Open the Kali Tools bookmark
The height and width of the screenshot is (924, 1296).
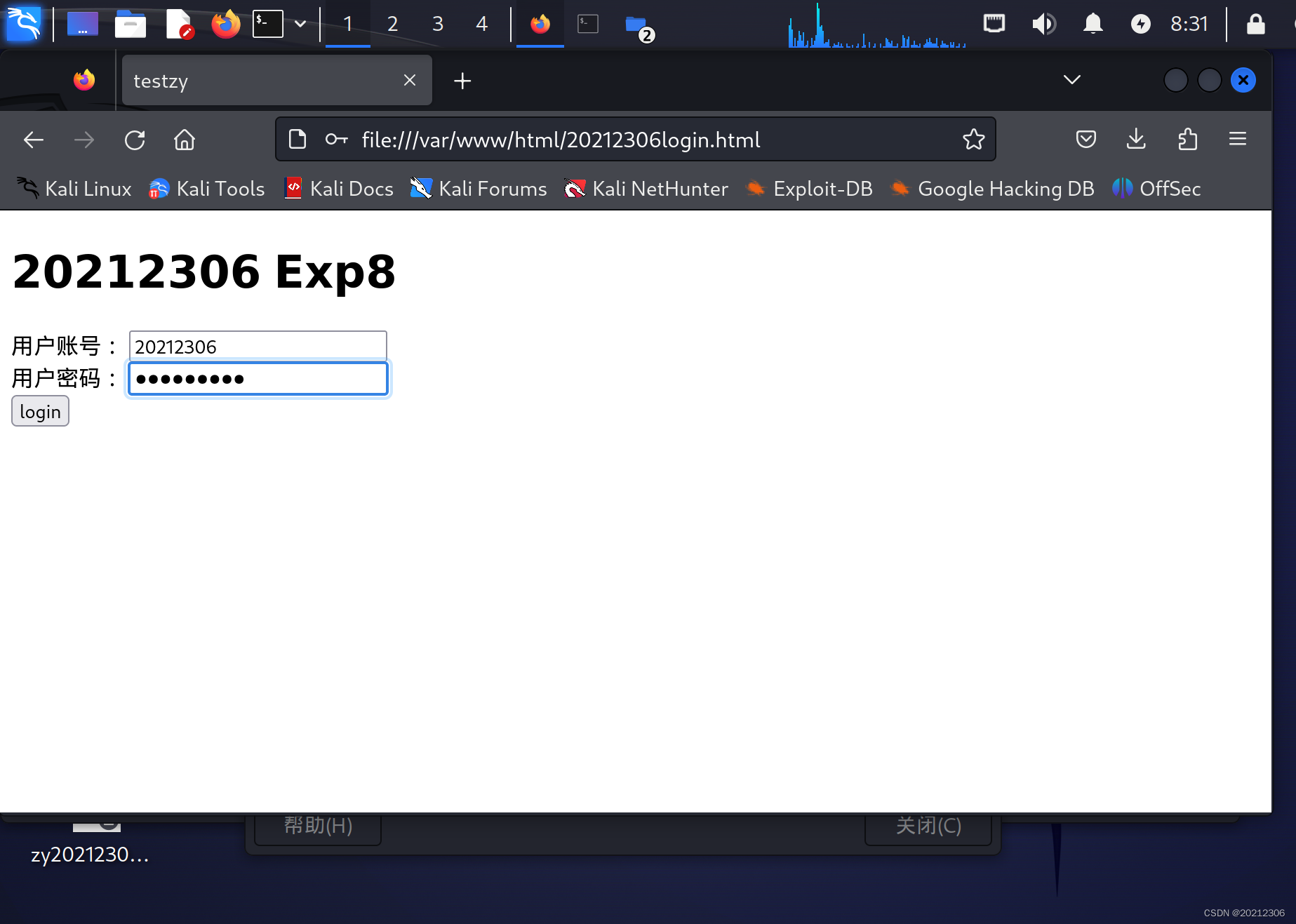[207, 188]
